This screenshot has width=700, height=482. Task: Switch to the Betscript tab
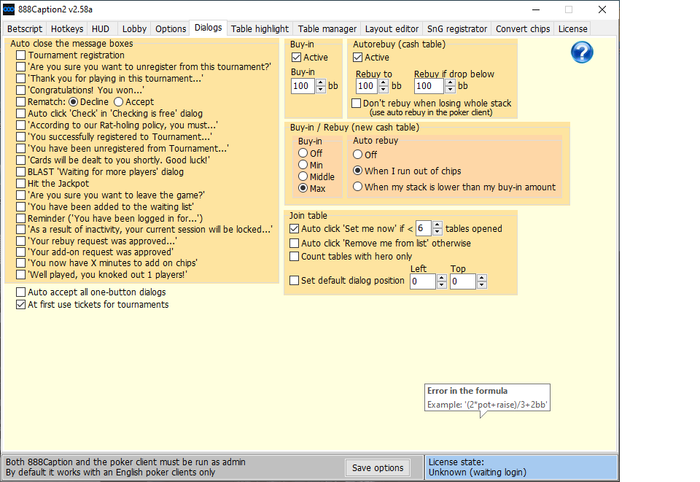coord(25,29)
